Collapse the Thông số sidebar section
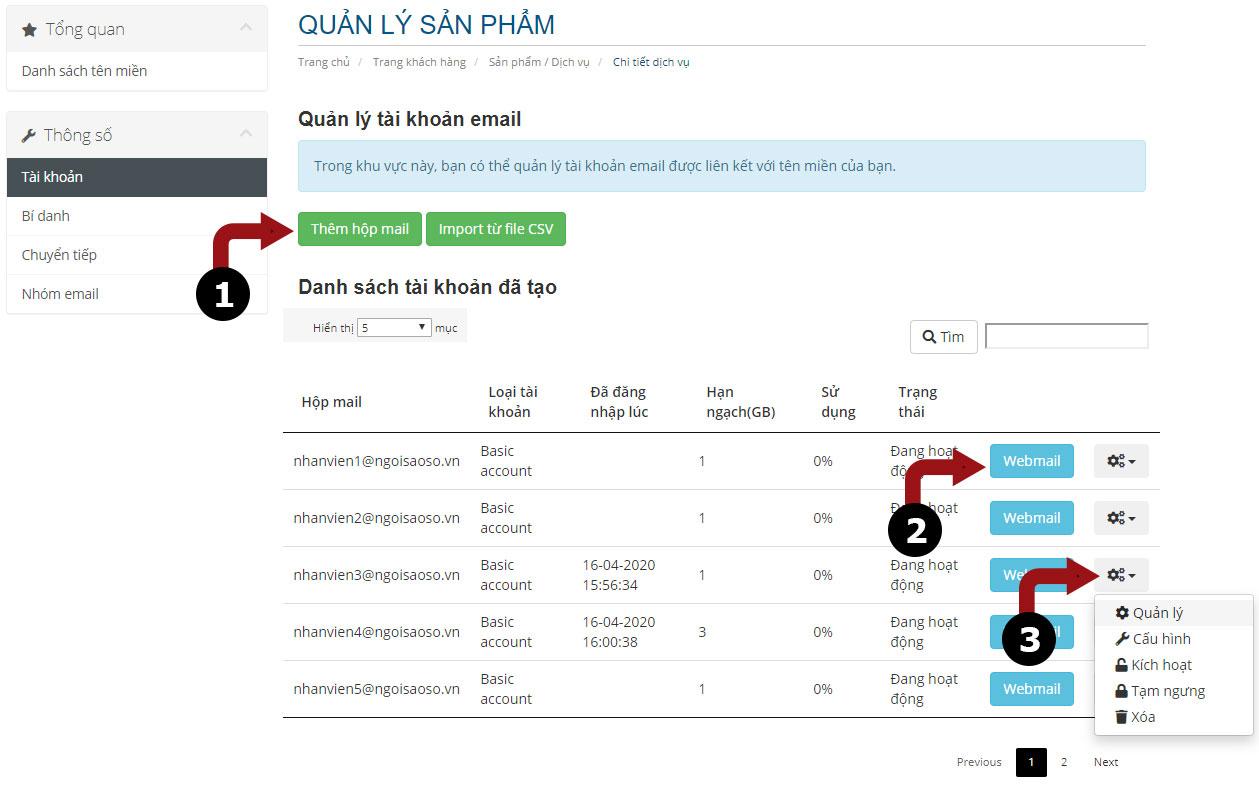The width and height of the screenshot is (1259, 797). (248, 134)
